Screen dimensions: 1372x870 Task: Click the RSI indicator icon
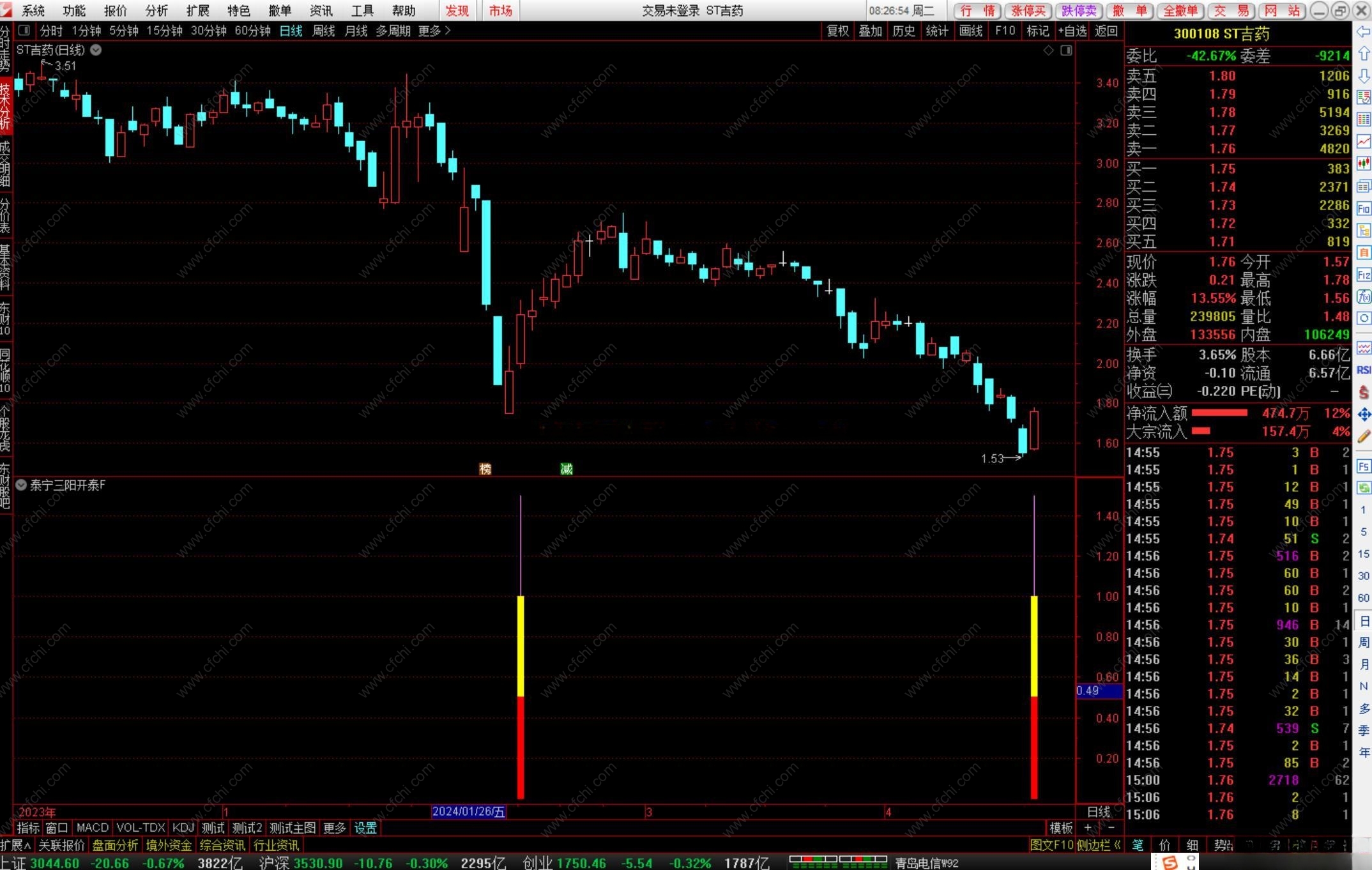[x=1363, y=370]
